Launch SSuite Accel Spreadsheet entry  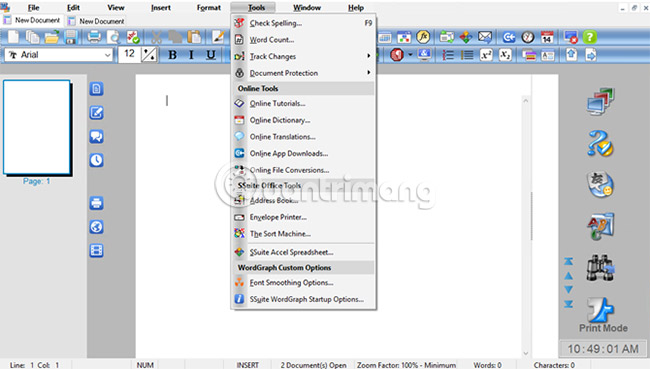point(303,252)
